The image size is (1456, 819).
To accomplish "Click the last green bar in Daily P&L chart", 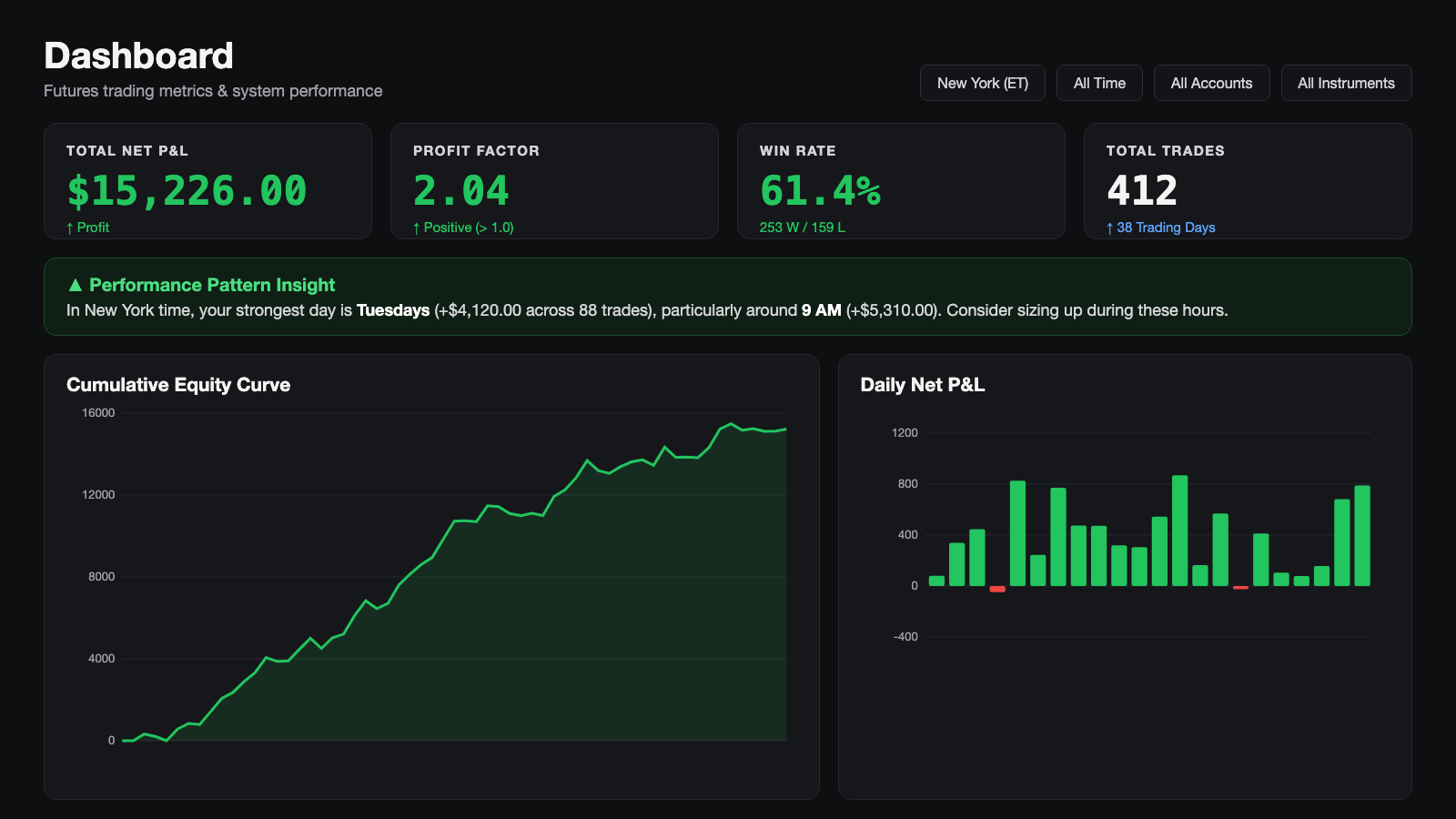I will [1362, 536].
